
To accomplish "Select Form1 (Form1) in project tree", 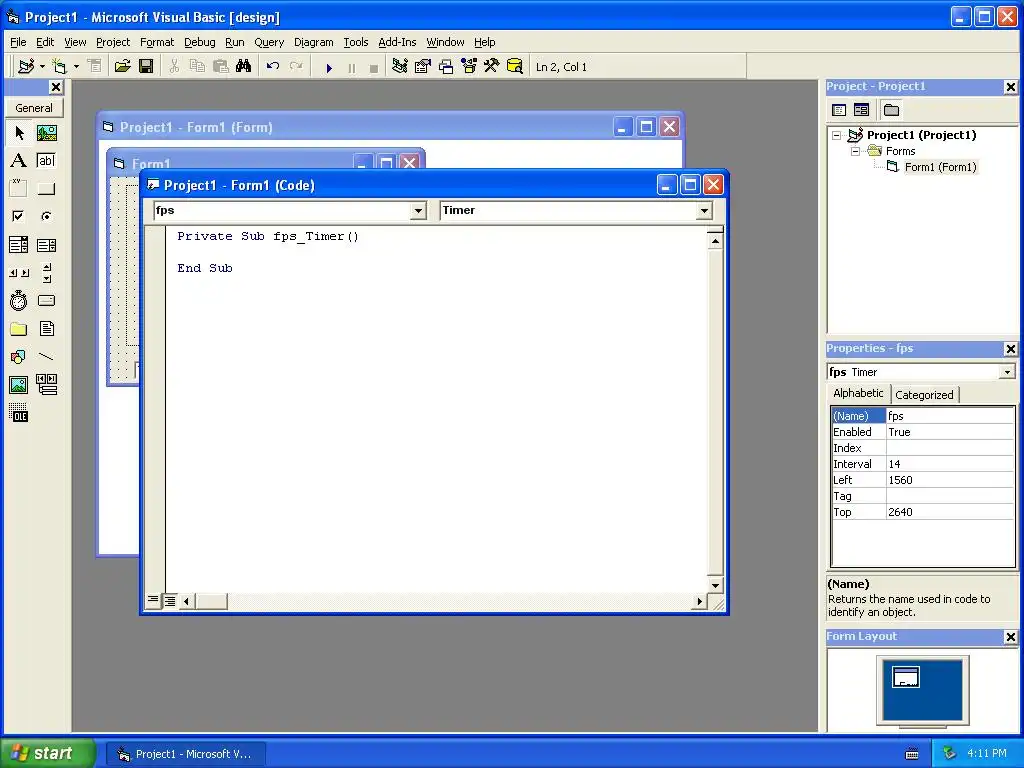I will pyautogui.click(x=940, y=167).
